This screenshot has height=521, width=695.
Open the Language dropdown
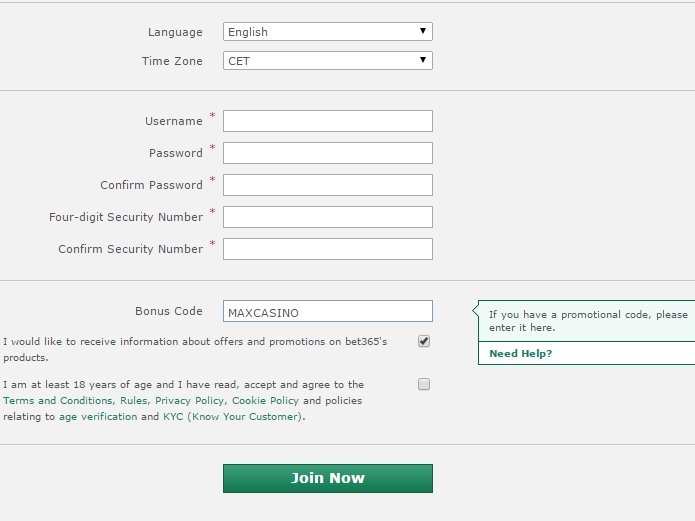point(327,32)
